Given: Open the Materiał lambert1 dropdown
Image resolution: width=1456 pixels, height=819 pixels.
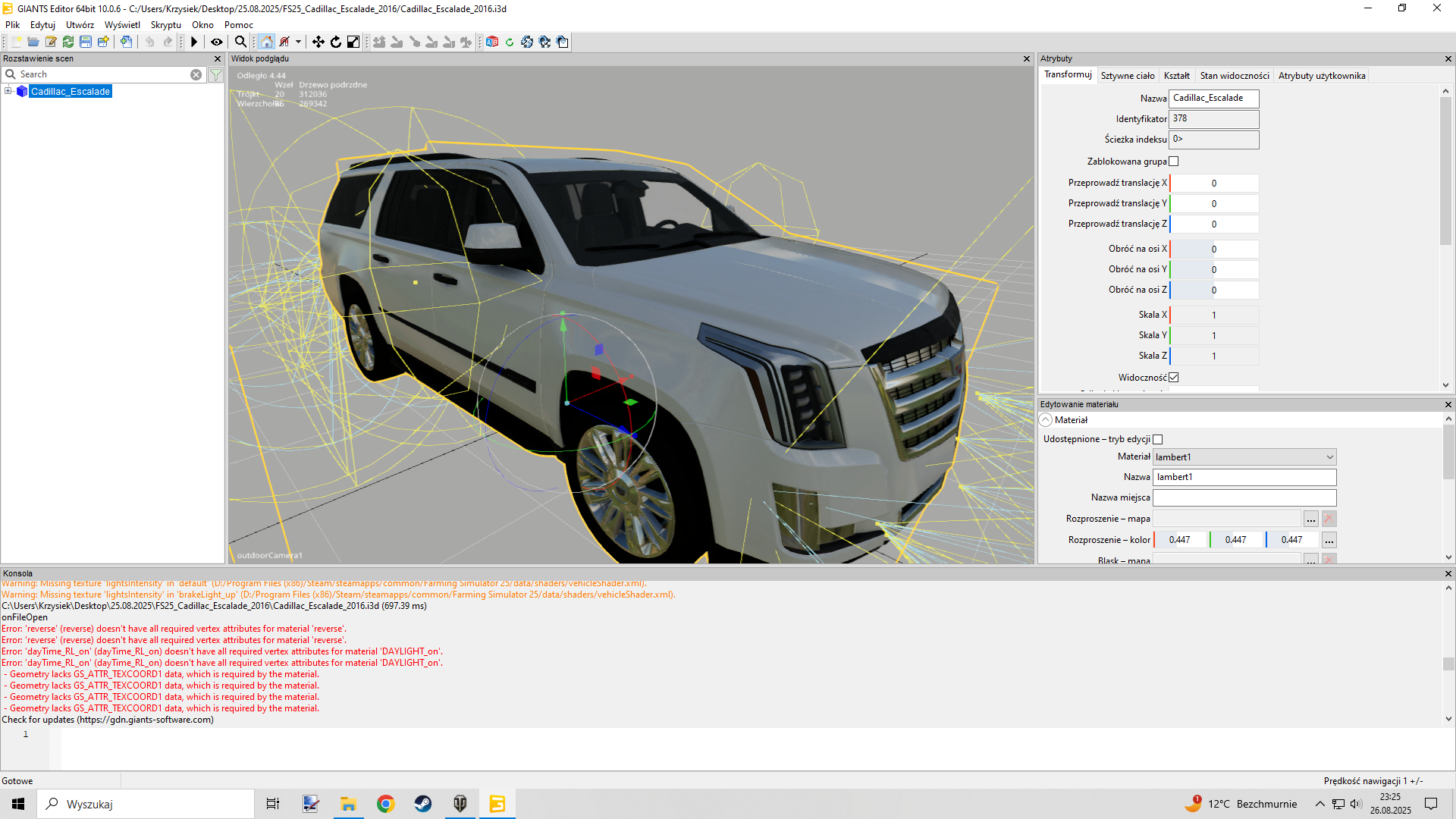Looking at the screenshot, I should 1244,457.
